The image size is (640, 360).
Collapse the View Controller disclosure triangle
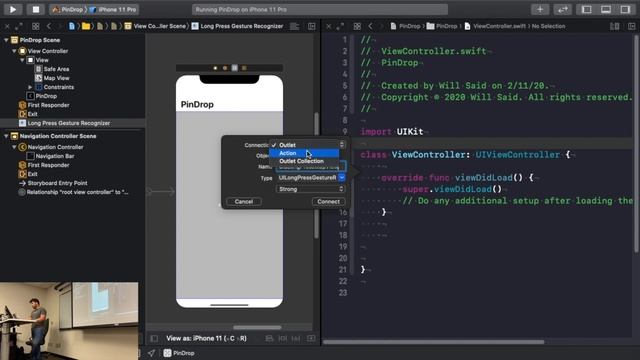pos(14,51)
